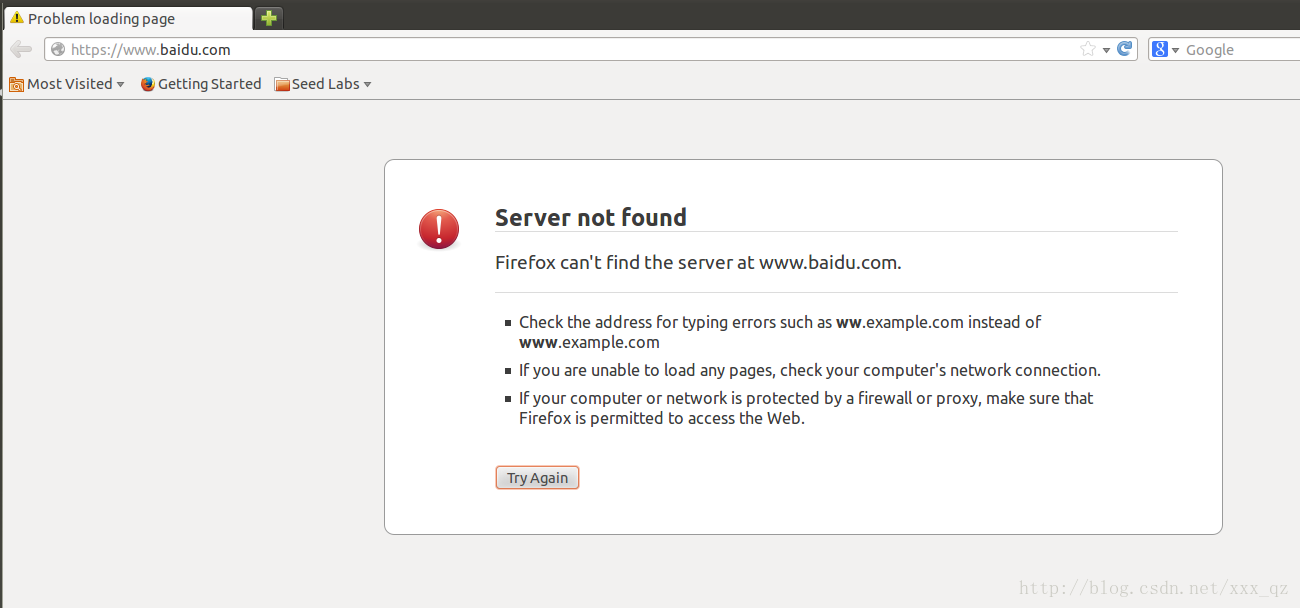Click the Google search engine icon
This screenshot has width=1300, height=608.
tap(1160, 49)
